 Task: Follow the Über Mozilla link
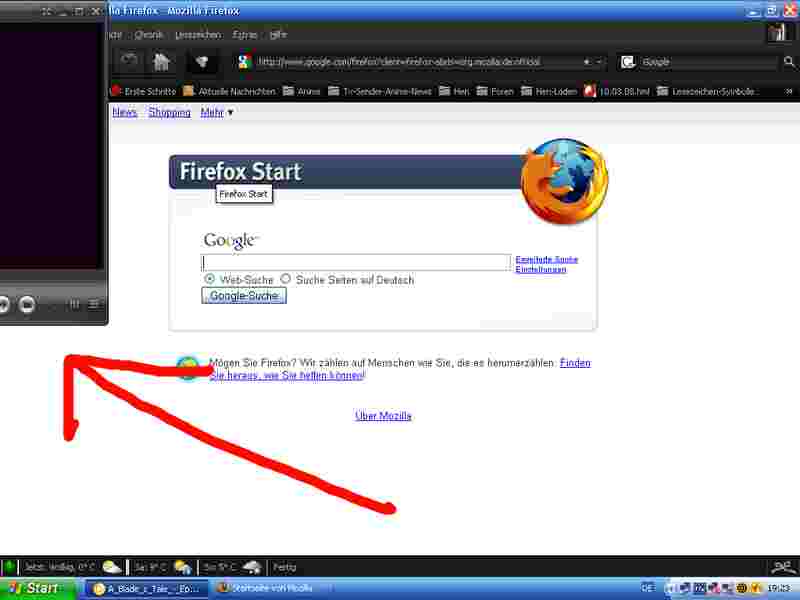(x=383, y=416)
